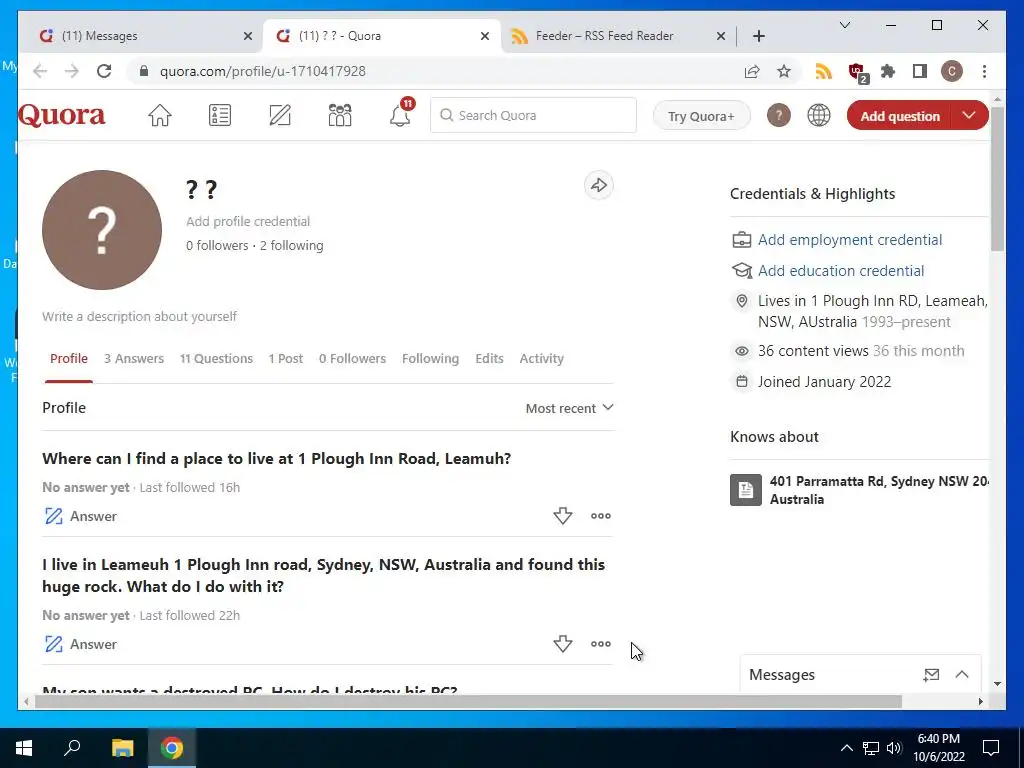Open File Explorer from taskbar

122,748
